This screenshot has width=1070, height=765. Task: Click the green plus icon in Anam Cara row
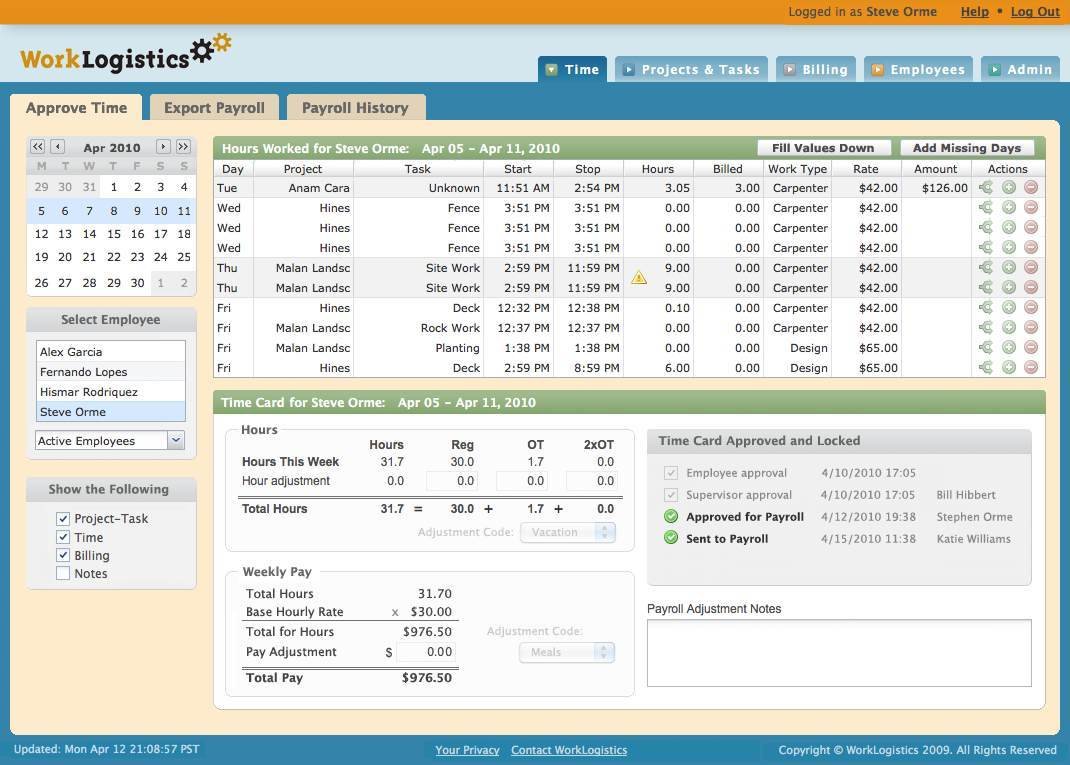pyautogui.click(x=1009, y=188)
